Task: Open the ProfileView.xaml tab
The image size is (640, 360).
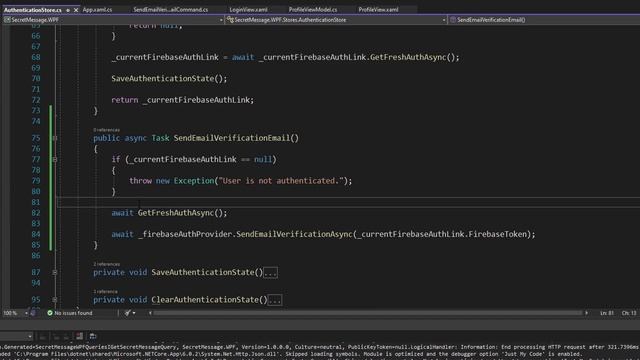Action: (x=378, y=9)
